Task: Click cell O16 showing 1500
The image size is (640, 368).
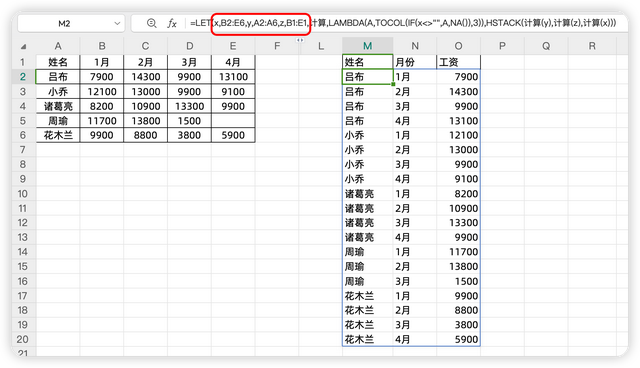Action: click(458, 281)
